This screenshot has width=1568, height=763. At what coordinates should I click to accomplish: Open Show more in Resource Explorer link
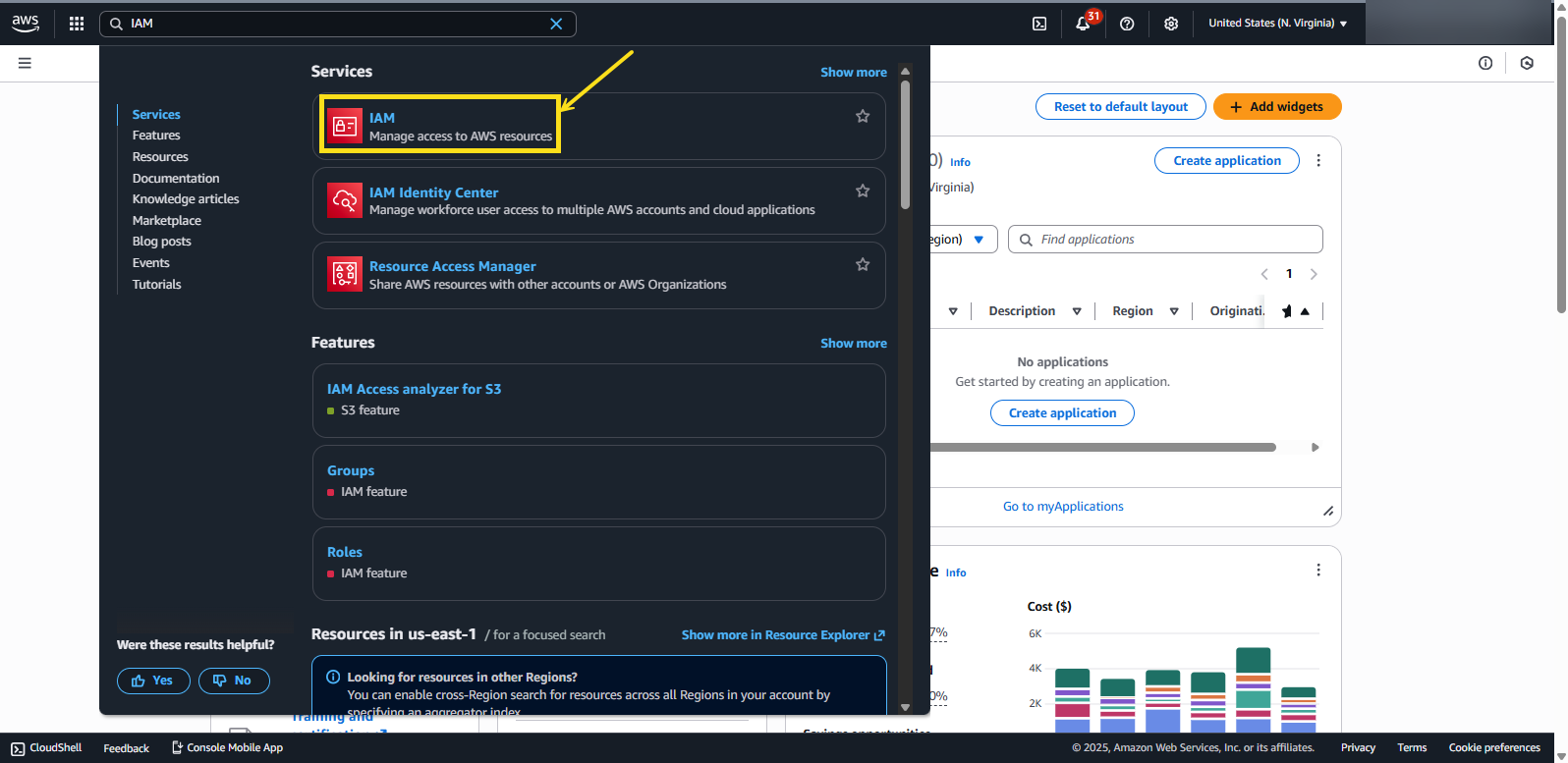[x=783, y=635]
